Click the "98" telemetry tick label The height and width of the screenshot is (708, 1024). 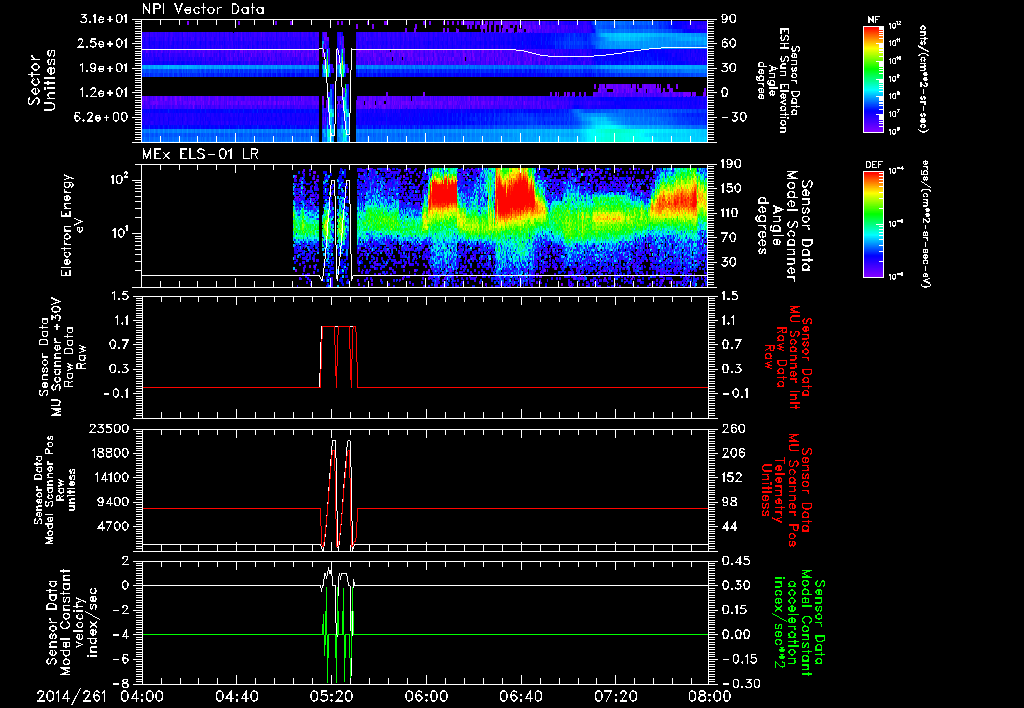tap(728, 502)
